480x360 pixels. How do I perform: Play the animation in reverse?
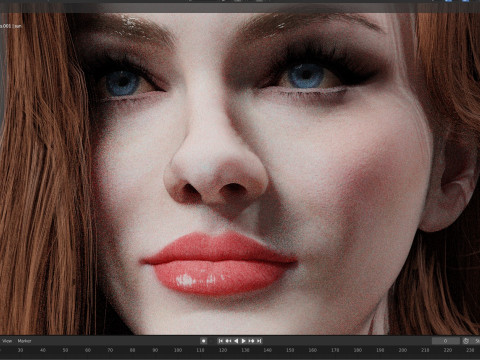click(236, 341)
